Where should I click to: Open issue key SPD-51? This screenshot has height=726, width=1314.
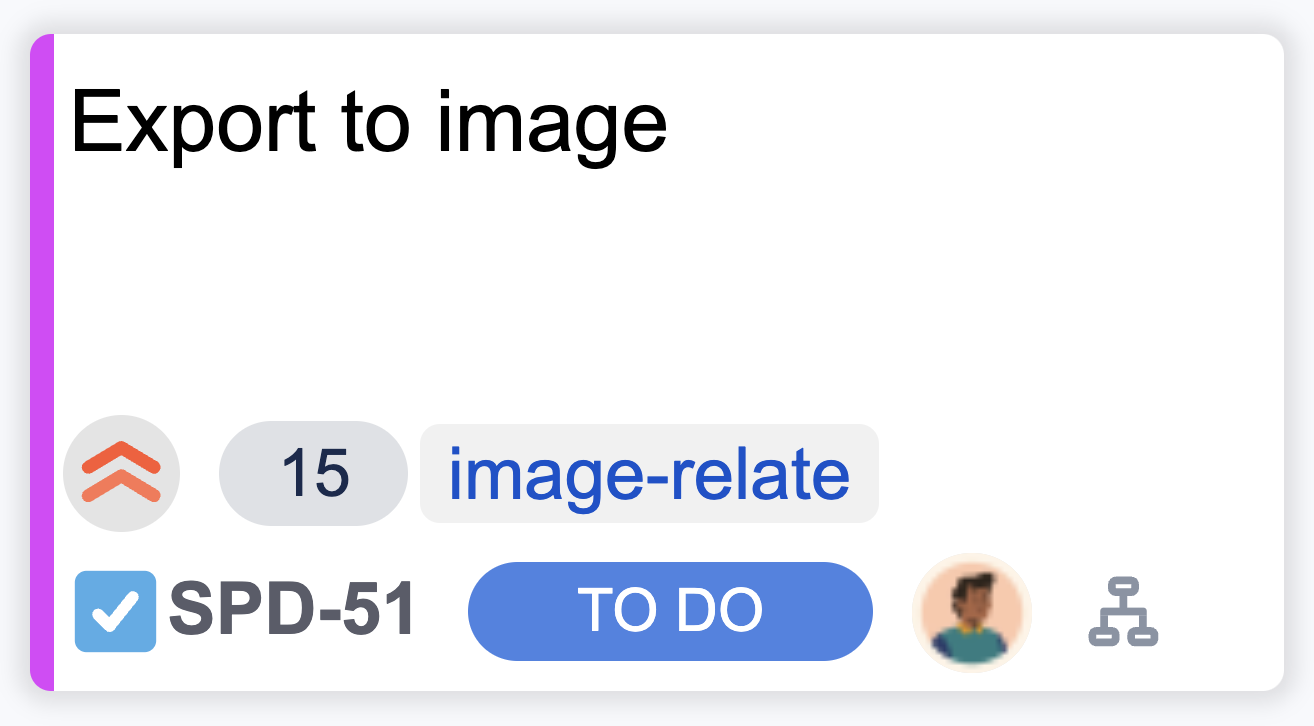coord(292,611)
